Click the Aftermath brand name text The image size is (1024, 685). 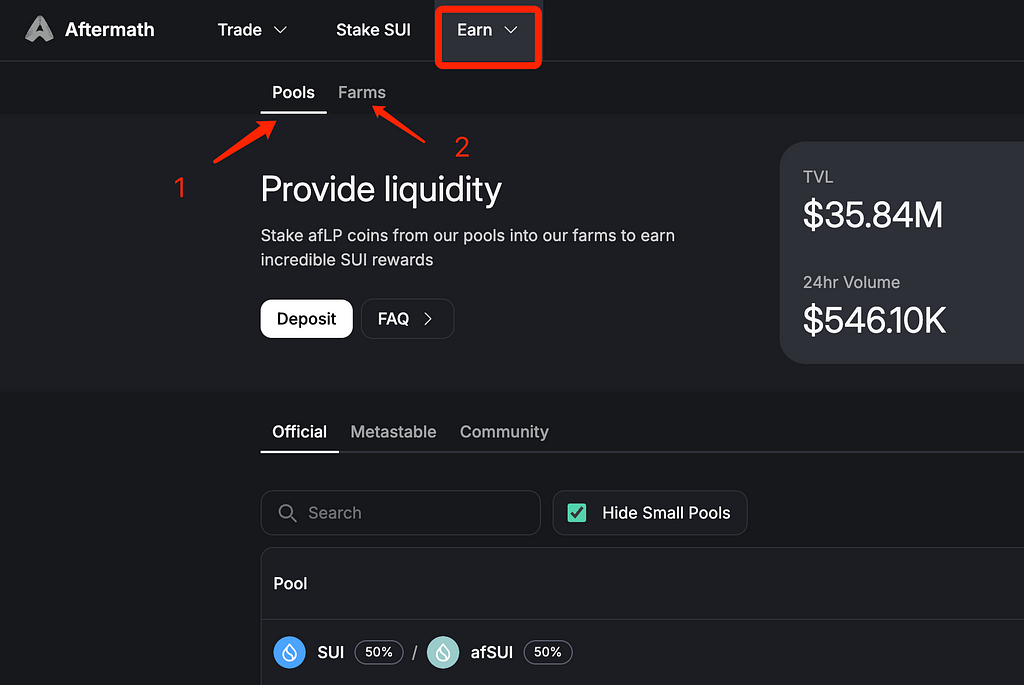coord(110,29)
